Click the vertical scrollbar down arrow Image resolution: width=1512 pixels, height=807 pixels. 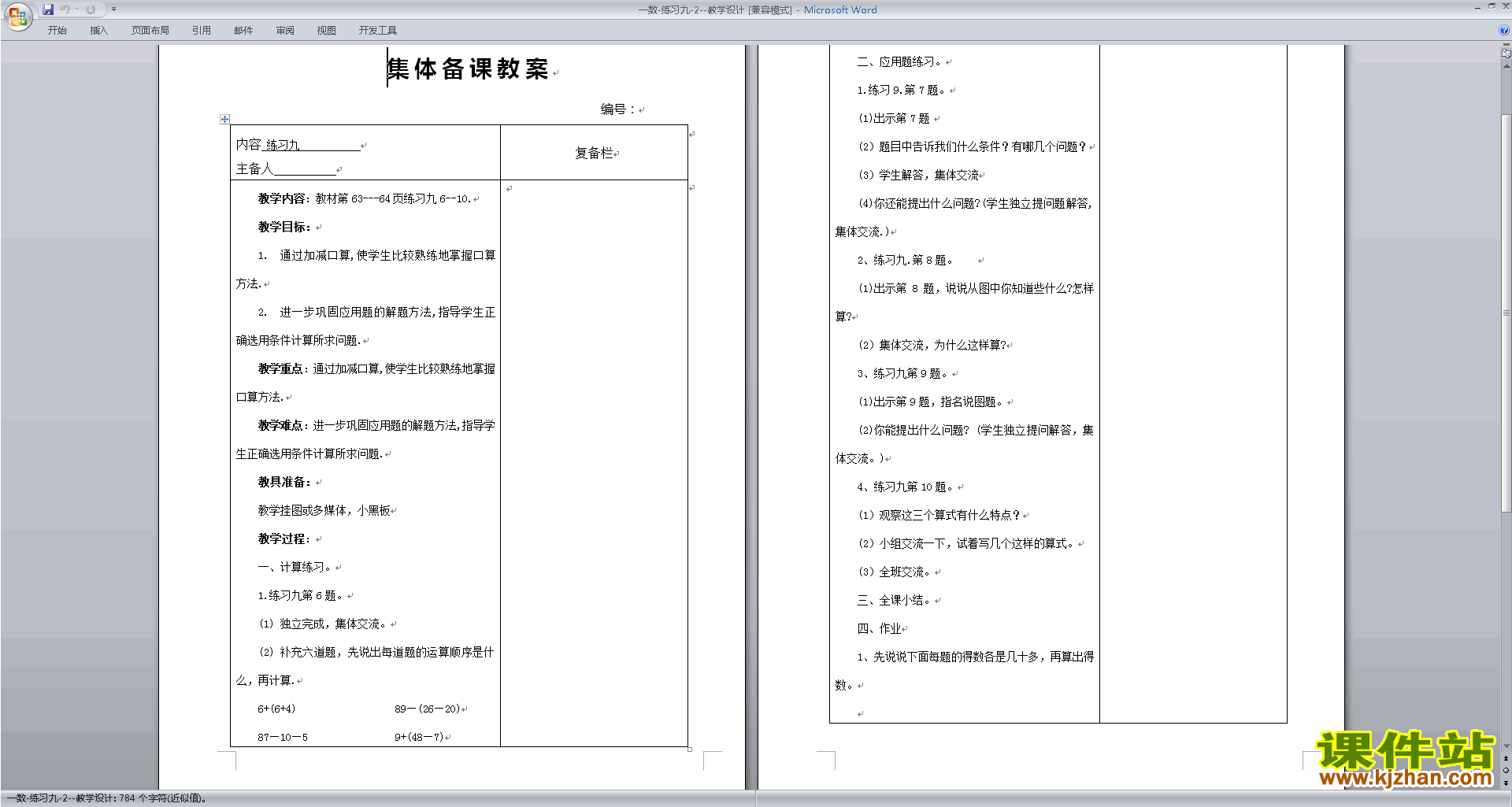point(1506,746)
